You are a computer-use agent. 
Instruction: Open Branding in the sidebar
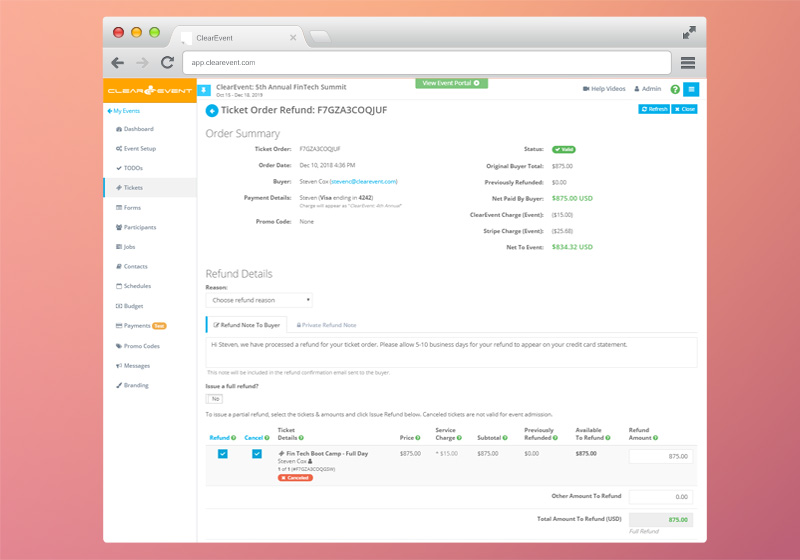tap(132, 385)
